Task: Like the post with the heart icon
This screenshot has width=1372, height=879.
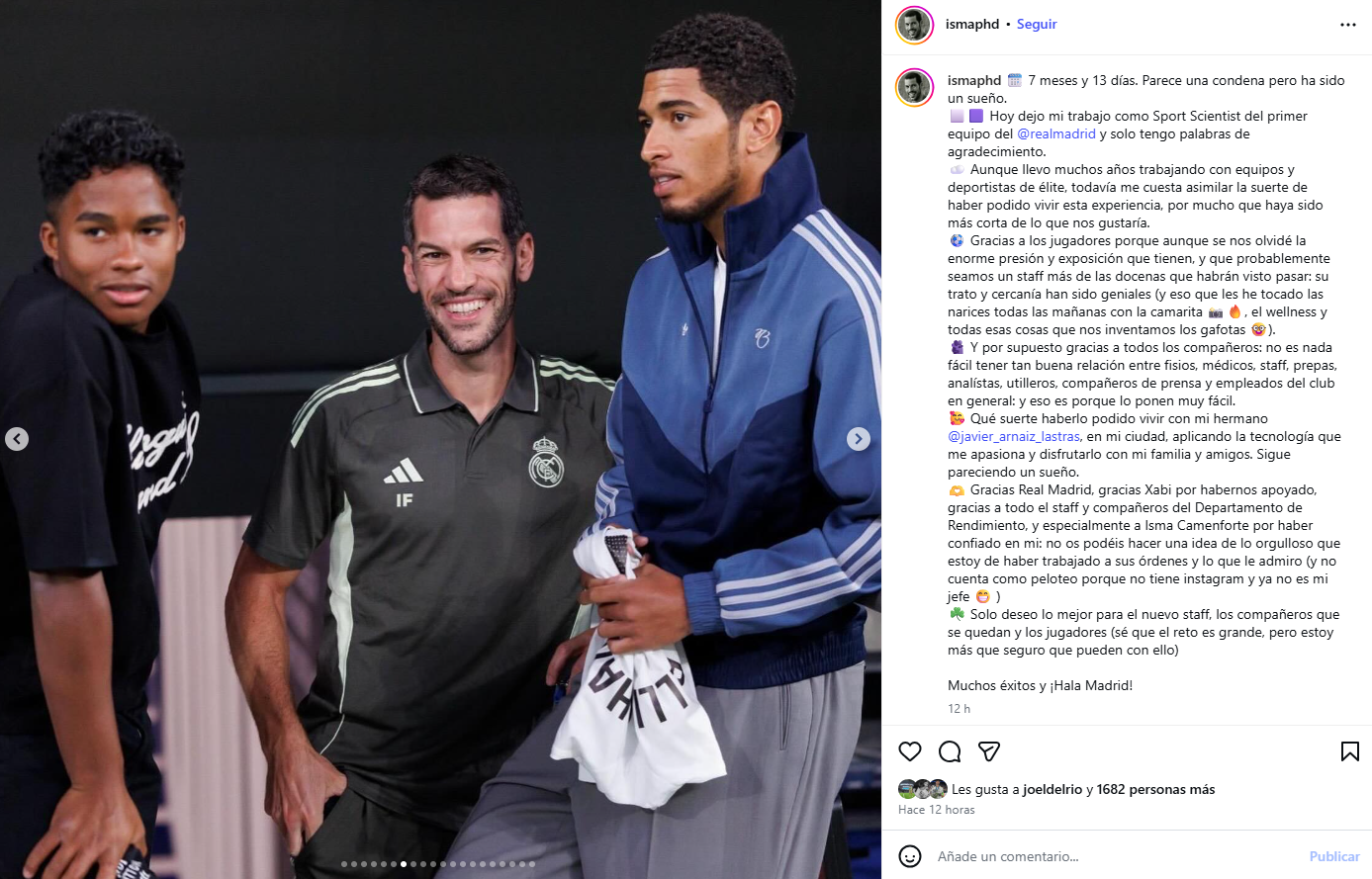Action: (x=910, y=751)
